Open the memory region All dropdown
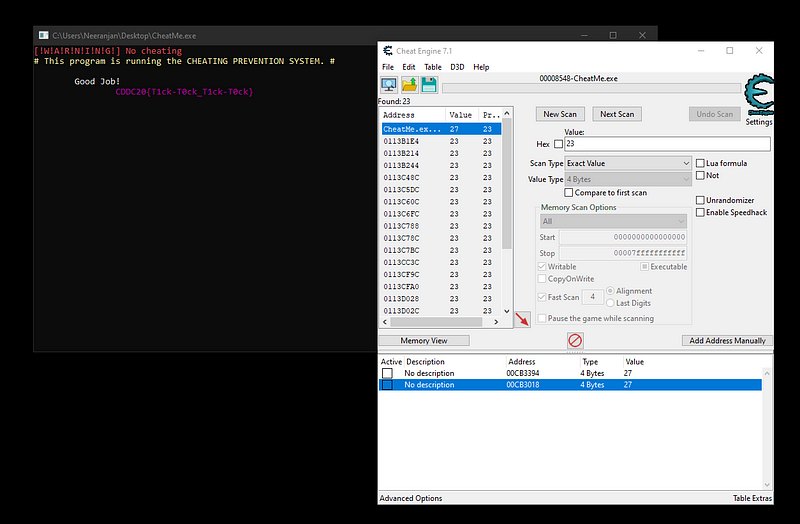This screenshot has height=524, width=800. pos(613,221)
